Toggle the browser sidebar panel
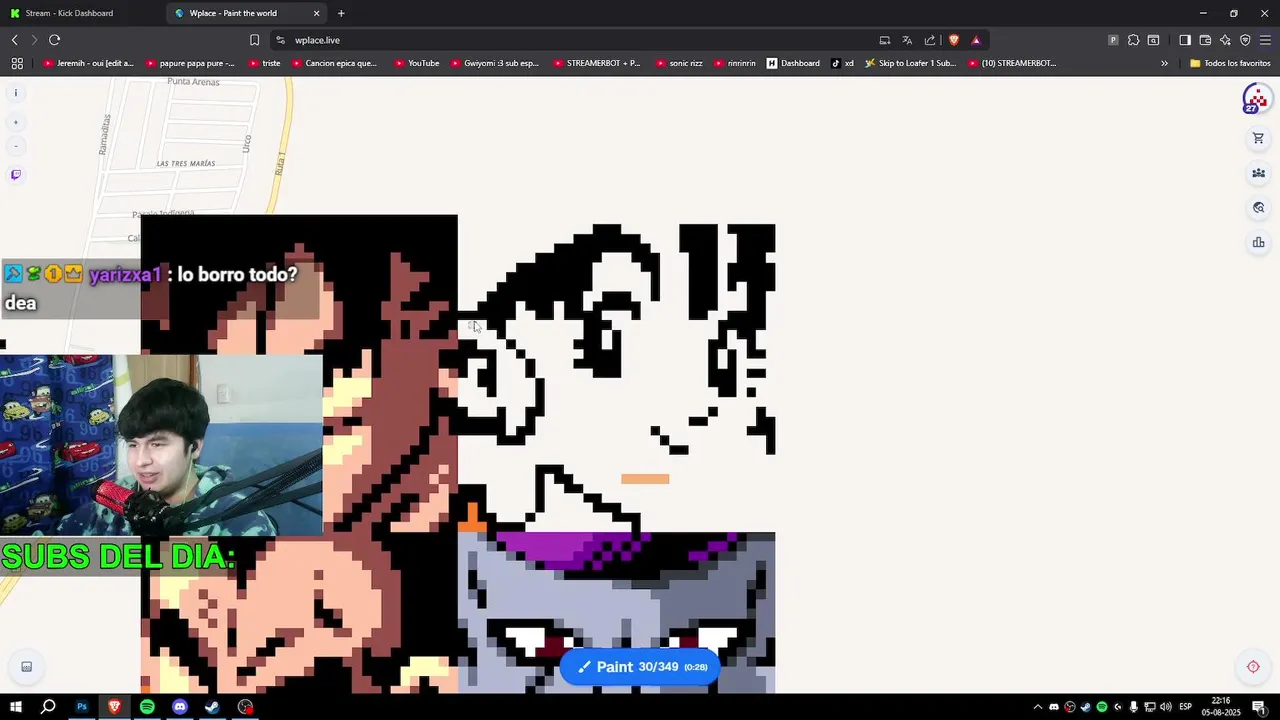The height and width of the screenshot is (720, 1280). tap(1185, 40)
